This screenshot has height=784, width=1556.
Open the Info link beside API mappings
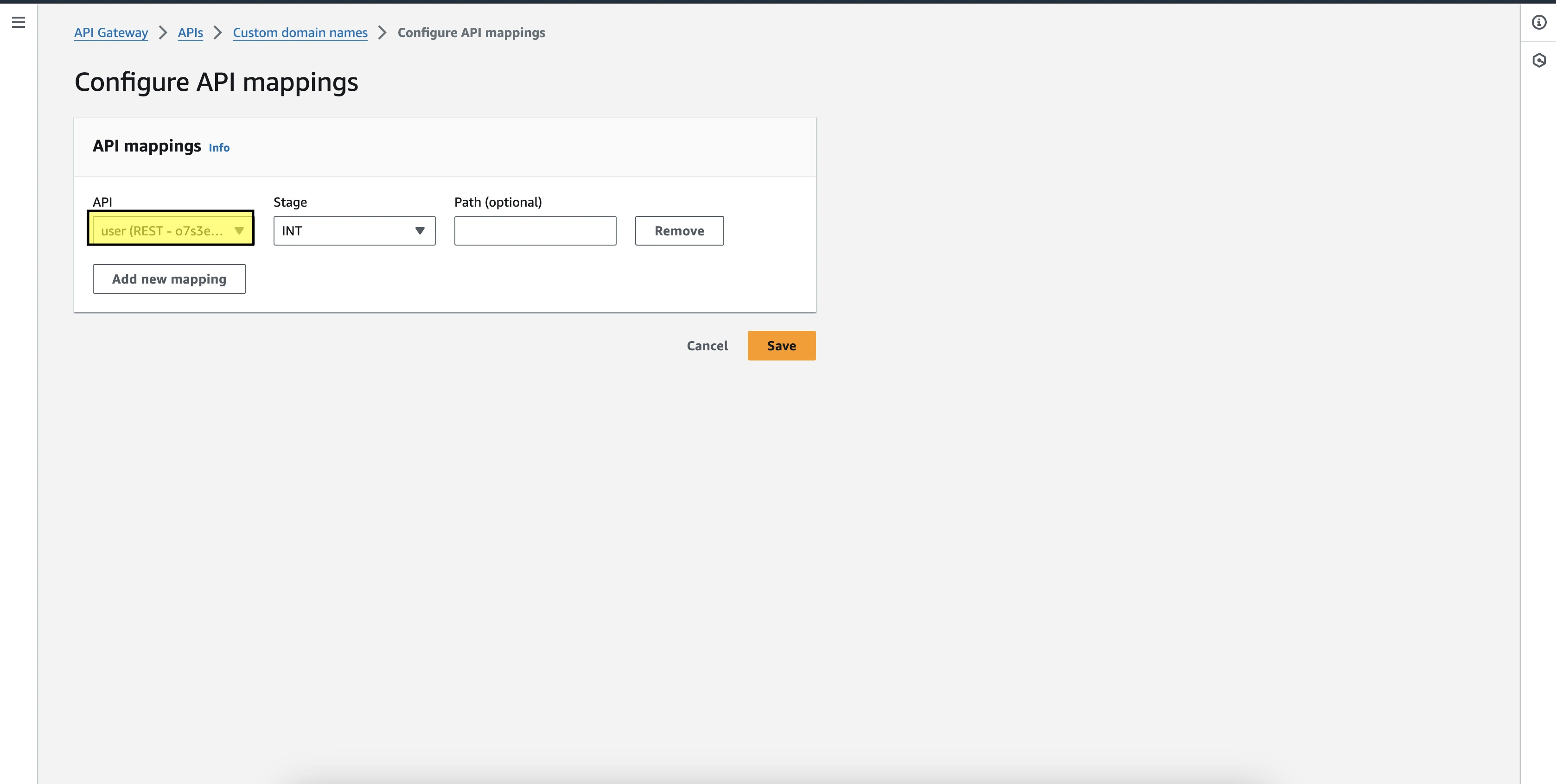point(219,148)
